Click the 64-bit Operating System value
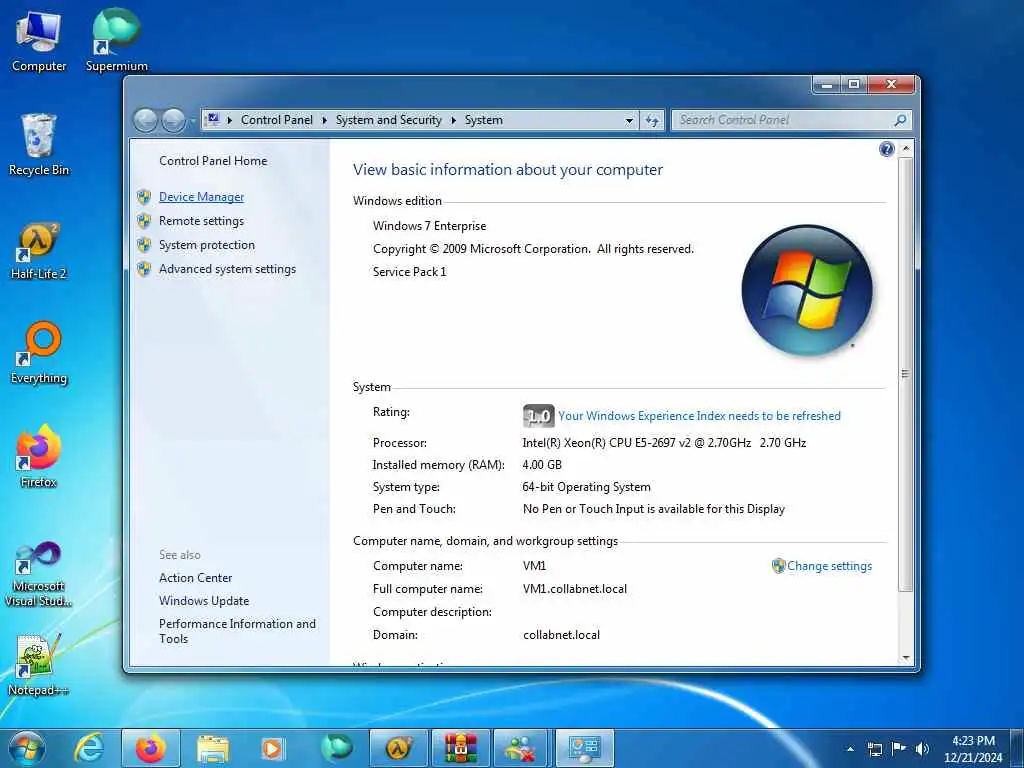This screenshot has width=1024, height=768. pyautogui.click(x=586, y=487)
